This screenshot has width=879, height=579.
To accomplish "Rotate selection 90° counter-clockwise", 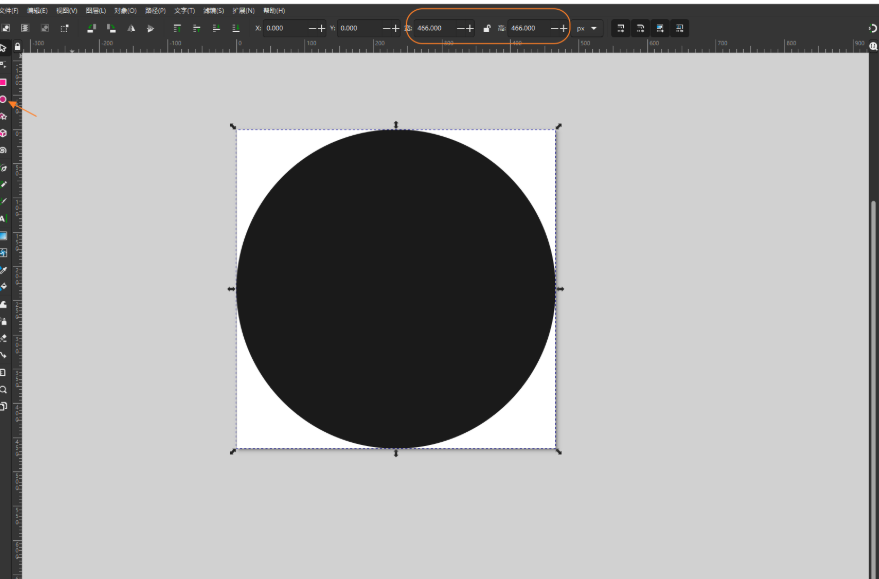I will pyautogui.click(x=91, y=28).
